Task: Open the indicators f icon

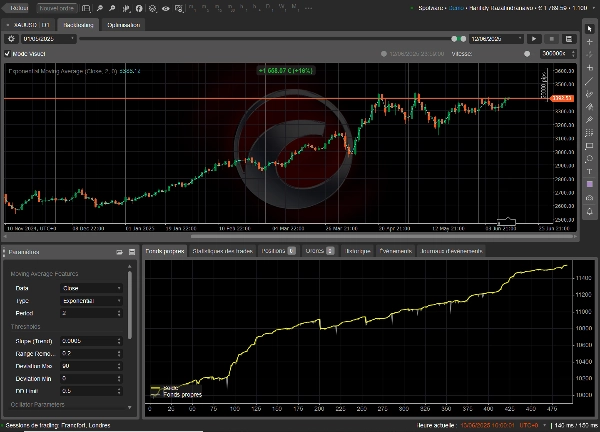Action: point(139,8)
